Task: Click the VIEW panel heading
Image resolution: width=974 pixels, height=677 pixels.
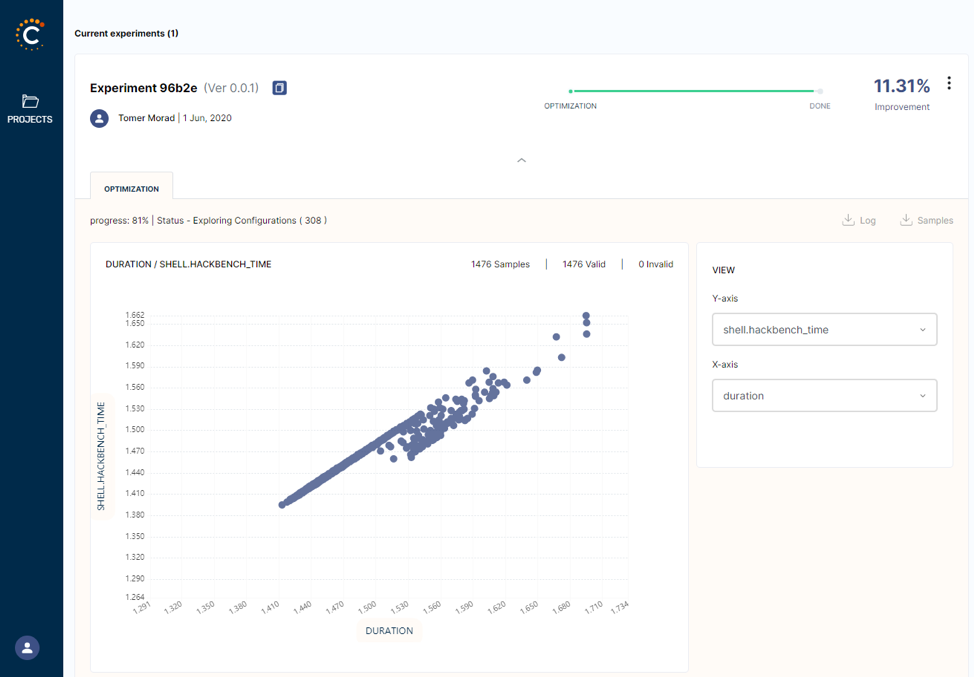Action: point(723,270)
